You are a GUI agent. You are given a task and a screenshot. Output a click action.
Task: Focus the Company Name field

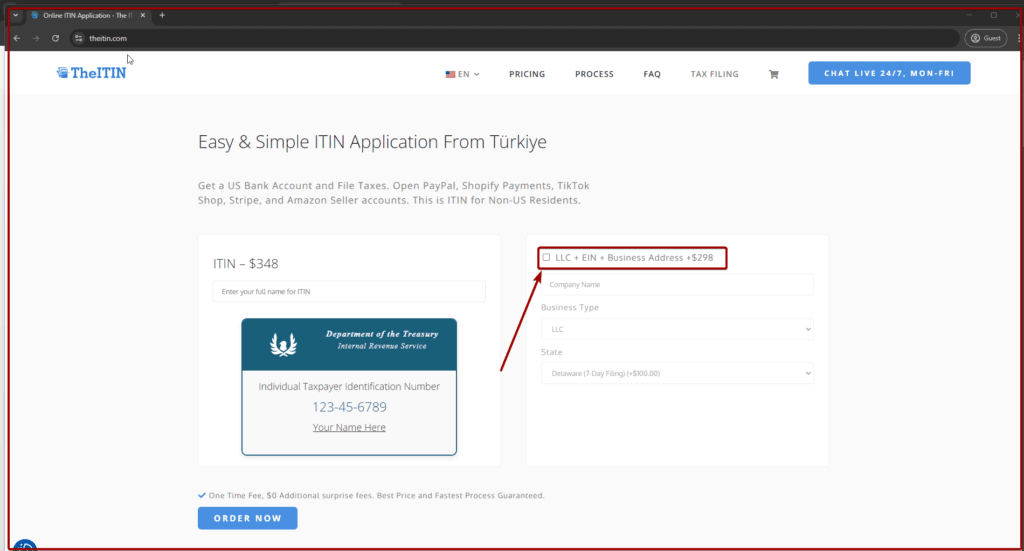[677, 285]
